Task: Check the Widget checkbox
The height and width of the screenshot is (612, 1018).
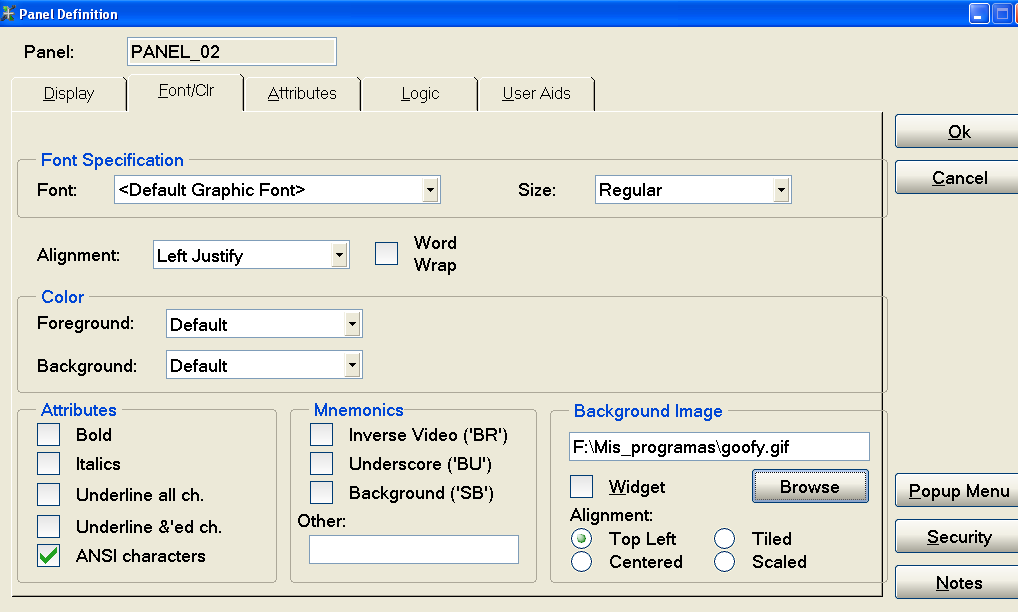Action: [x=582, y=487]
